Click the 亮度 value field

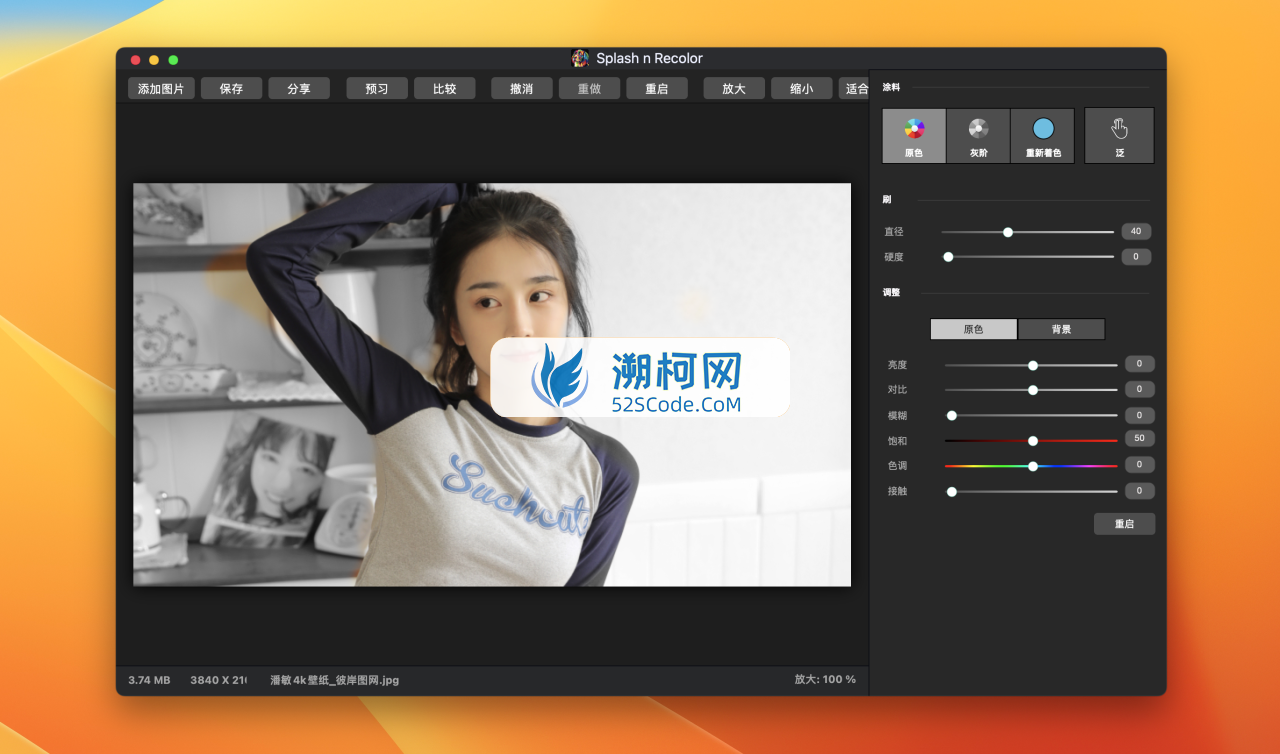[1140, 364]
